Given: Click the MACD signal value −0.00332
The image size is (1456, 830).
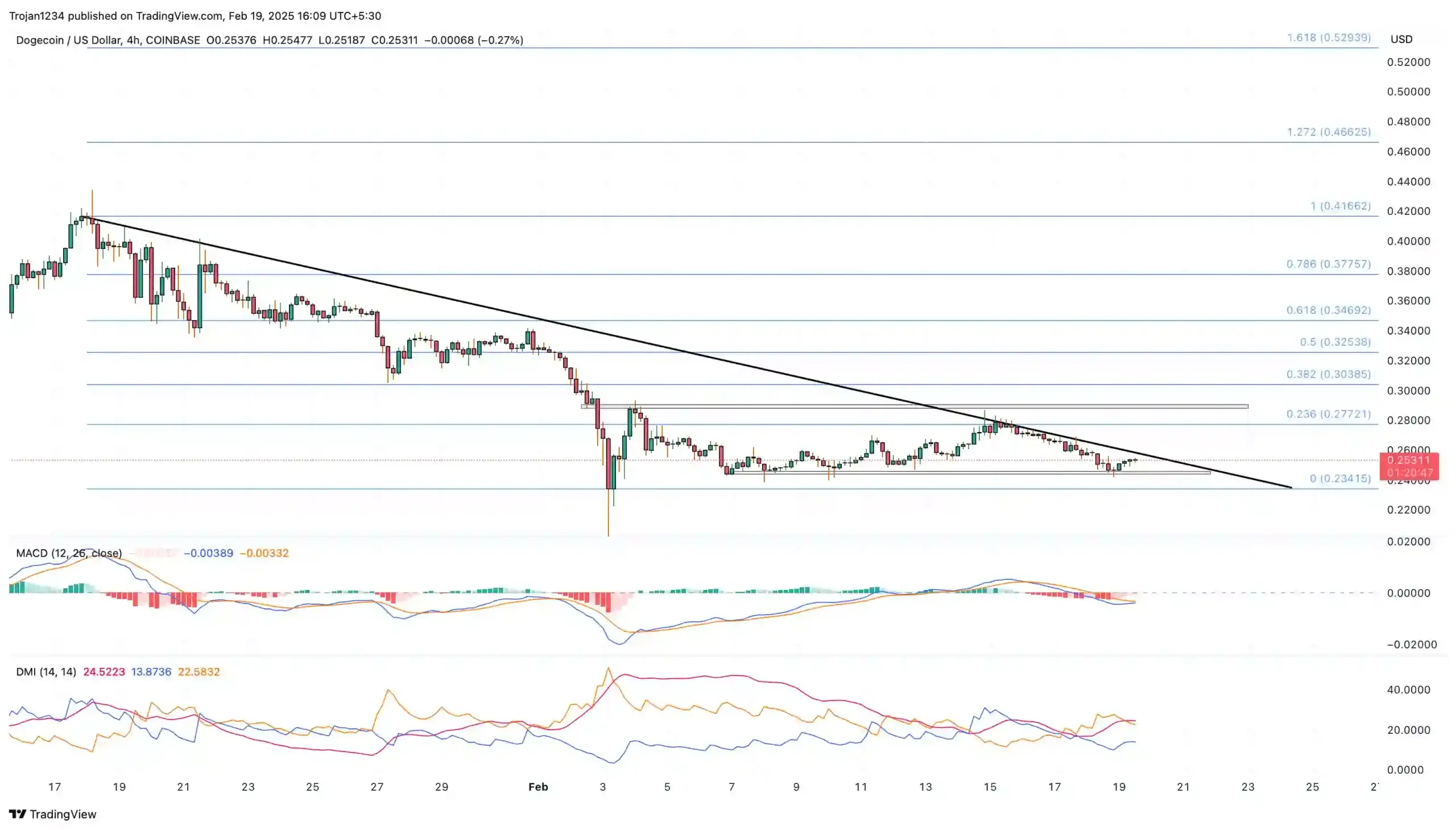Looking at the screenshot, I should point(264,553).
